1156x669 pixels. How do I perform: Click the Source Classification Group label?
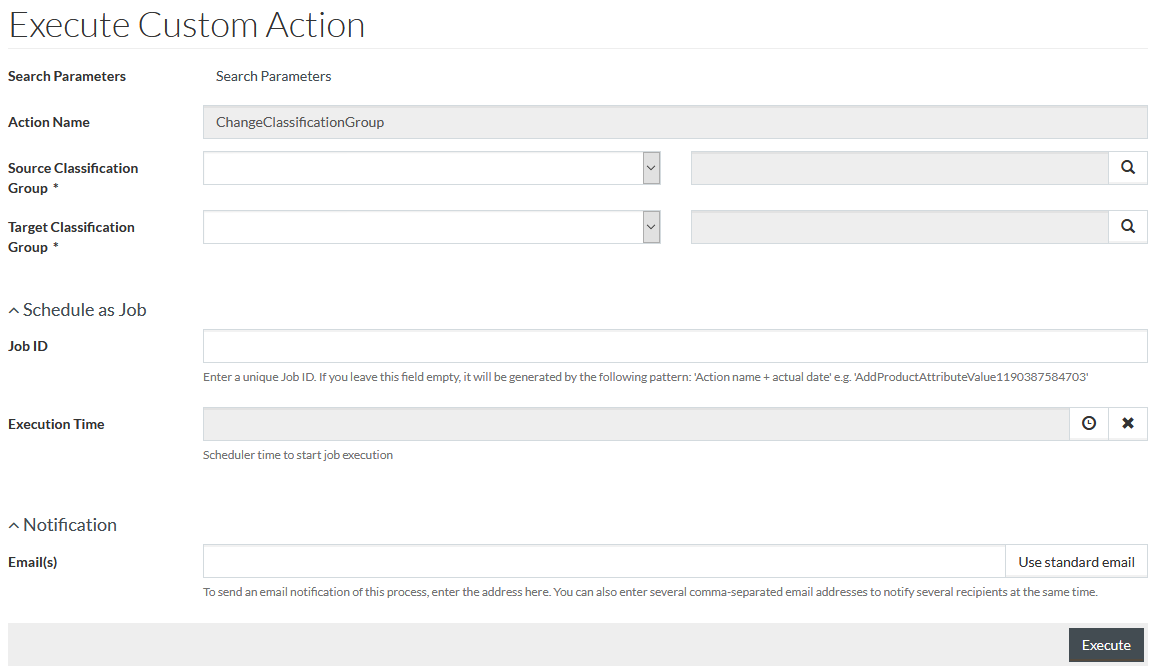[x=73, y=178]
